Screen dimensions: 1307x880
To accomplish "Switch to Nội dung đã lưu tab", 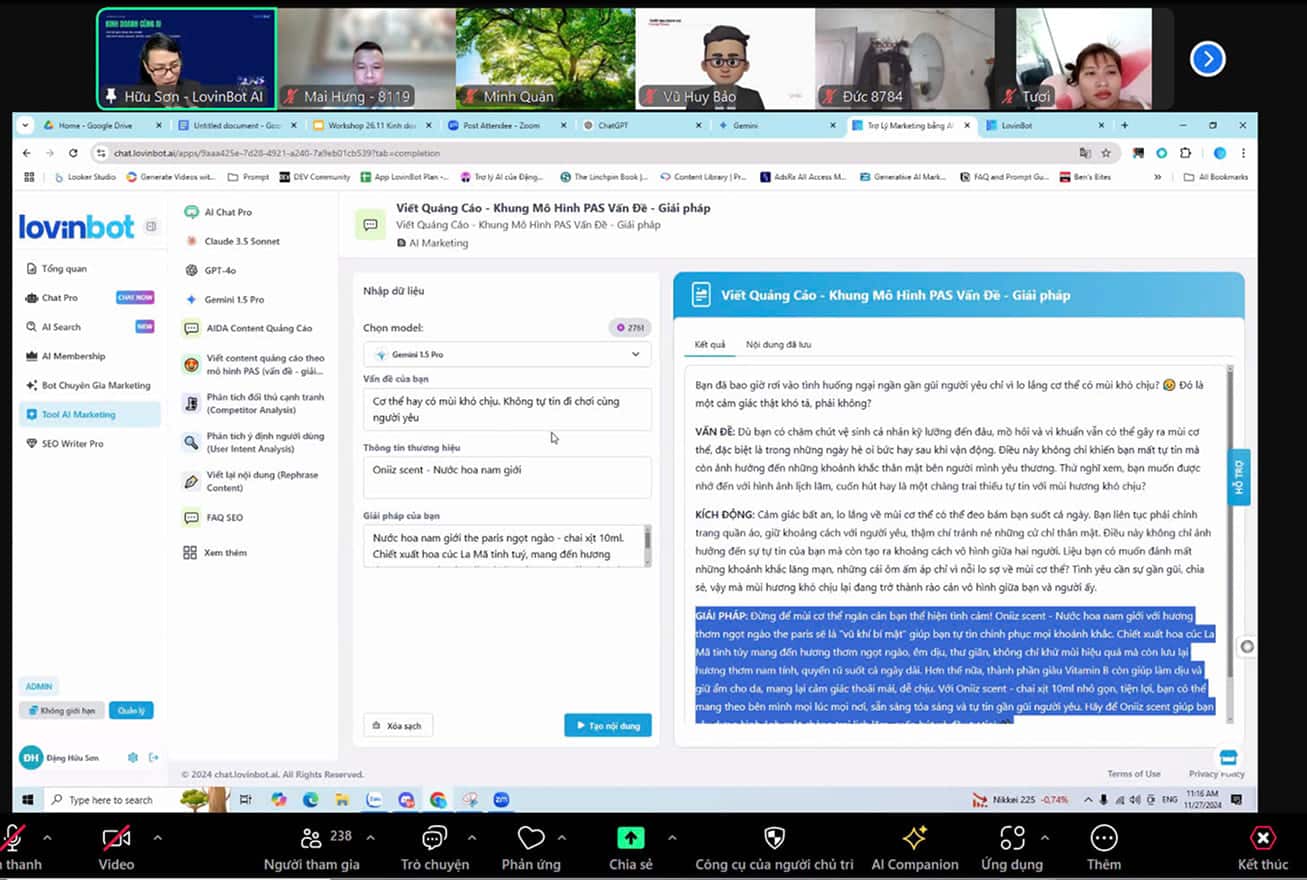I will pyautogui.click(x=778, y=345).
